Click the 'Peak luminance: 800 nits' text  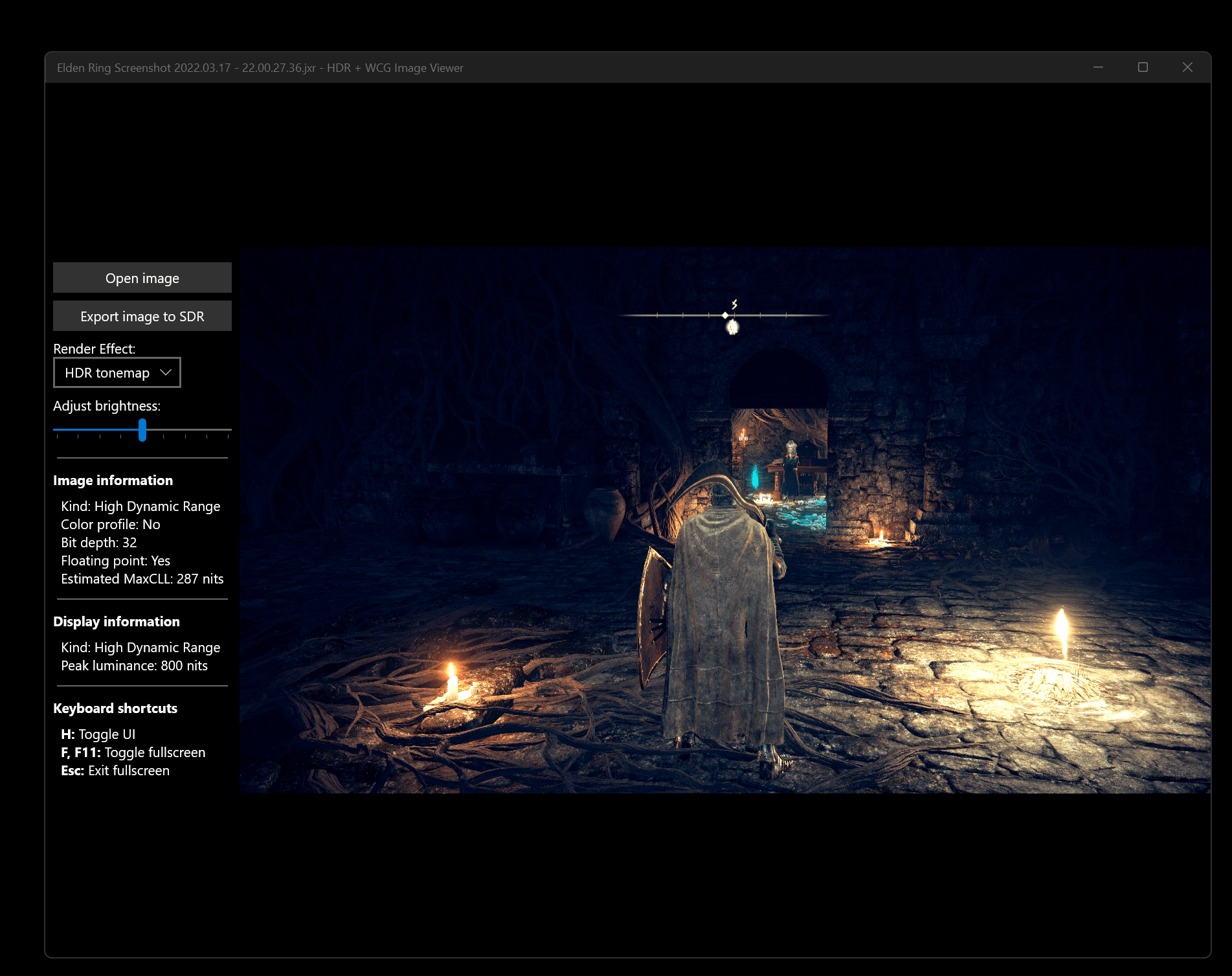(135, 665)
